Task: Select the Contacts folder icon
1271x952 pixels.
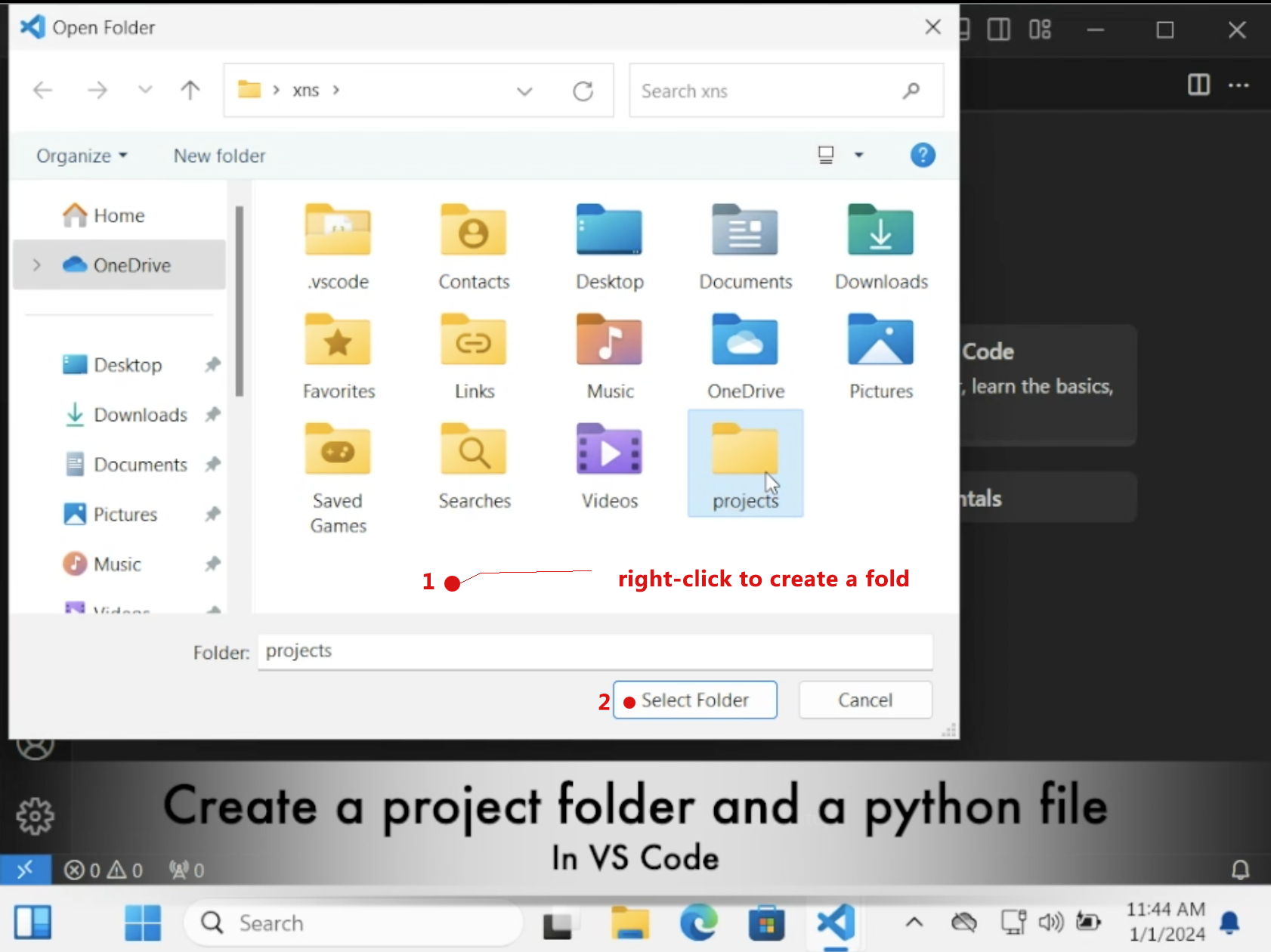Action: pos(473,230)
